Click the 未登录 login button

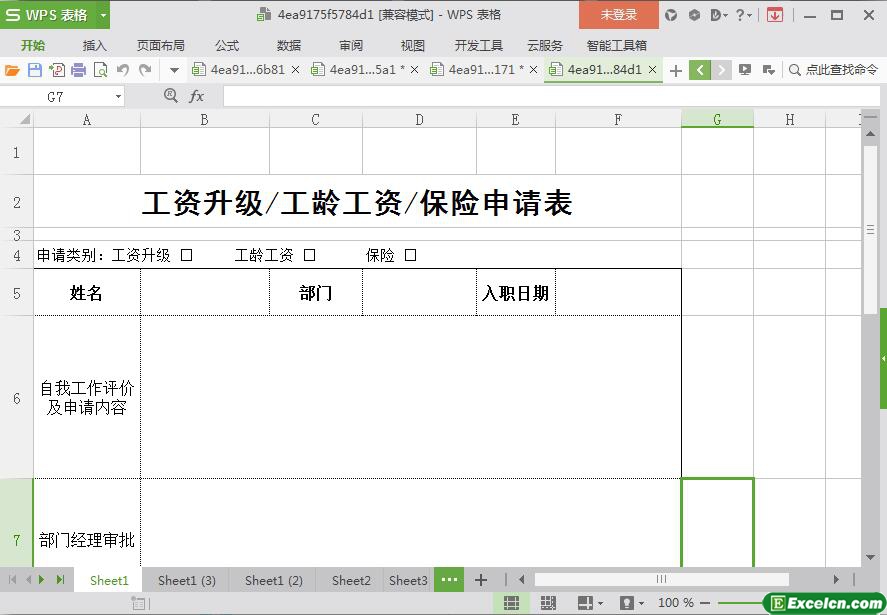[618, 15]
